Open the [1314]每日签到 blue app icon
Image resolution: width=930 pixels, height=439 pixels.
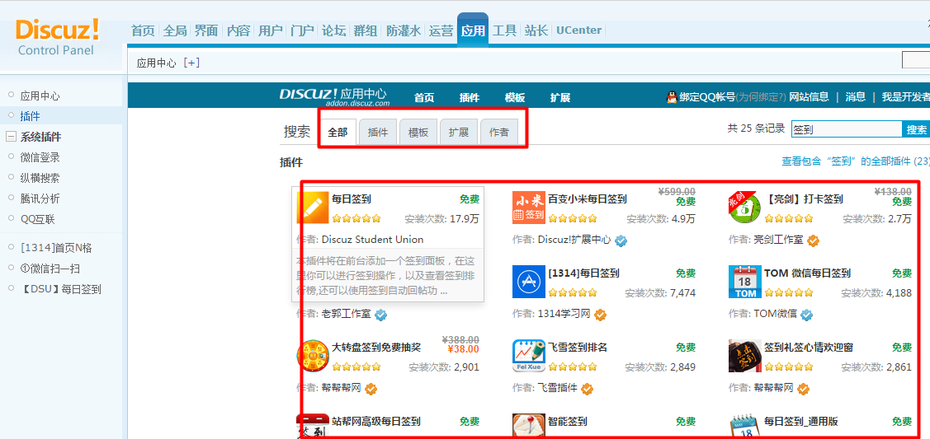tap(528, 282)
